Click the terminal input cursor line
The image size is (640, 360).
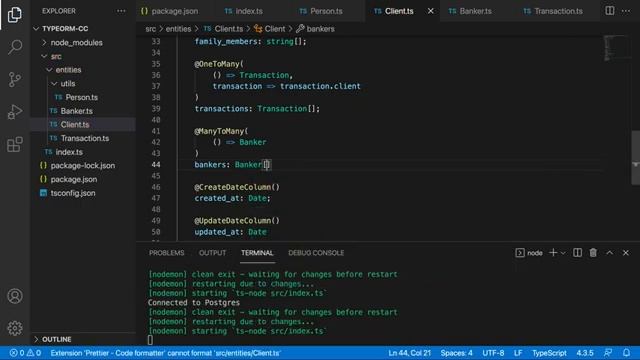point(150,340)
